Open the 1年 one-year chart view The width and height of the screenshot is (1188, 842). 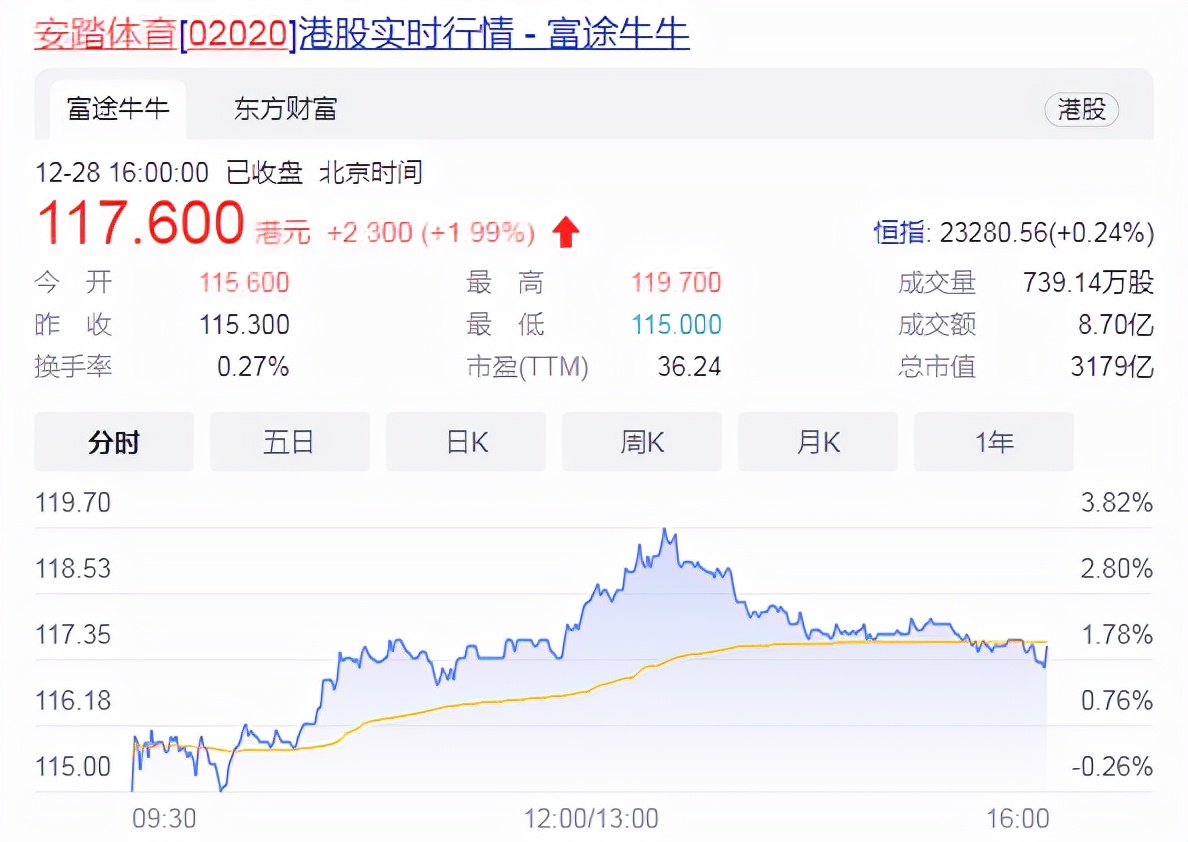click(x=993, y=441)
